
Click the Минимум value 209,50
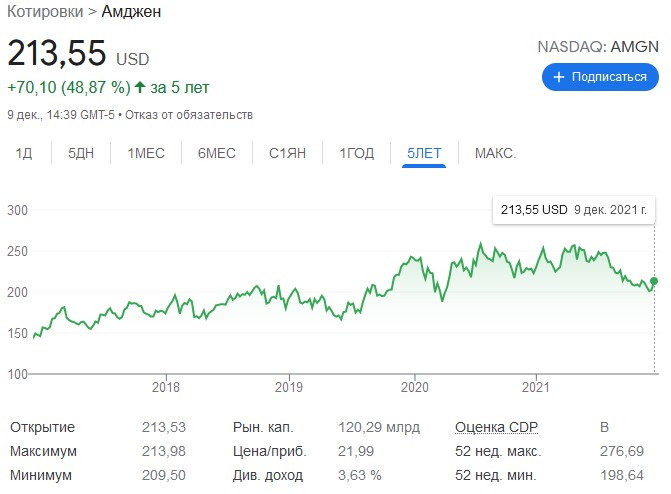(x=164, y=475)
